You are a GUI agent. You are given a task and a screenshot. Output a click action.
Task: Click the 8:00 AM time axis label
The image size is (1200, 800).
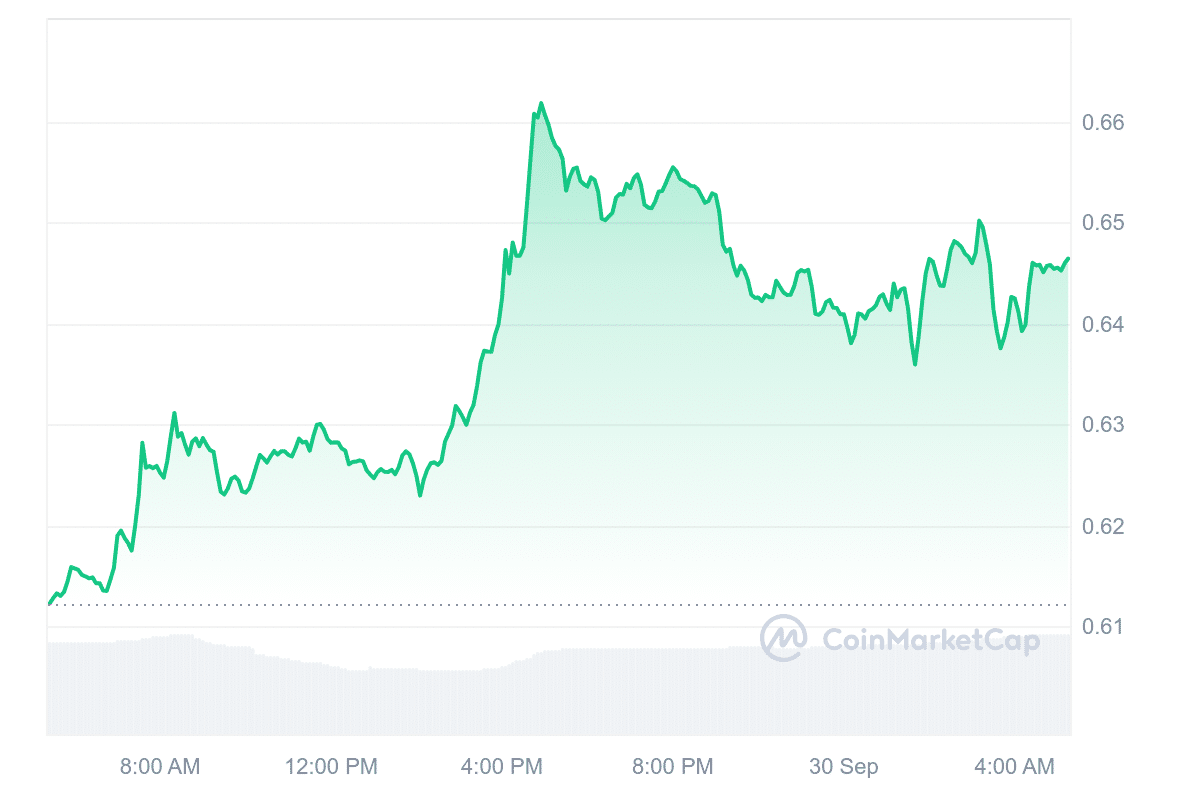pyautogui.click(x=160, y=767)
